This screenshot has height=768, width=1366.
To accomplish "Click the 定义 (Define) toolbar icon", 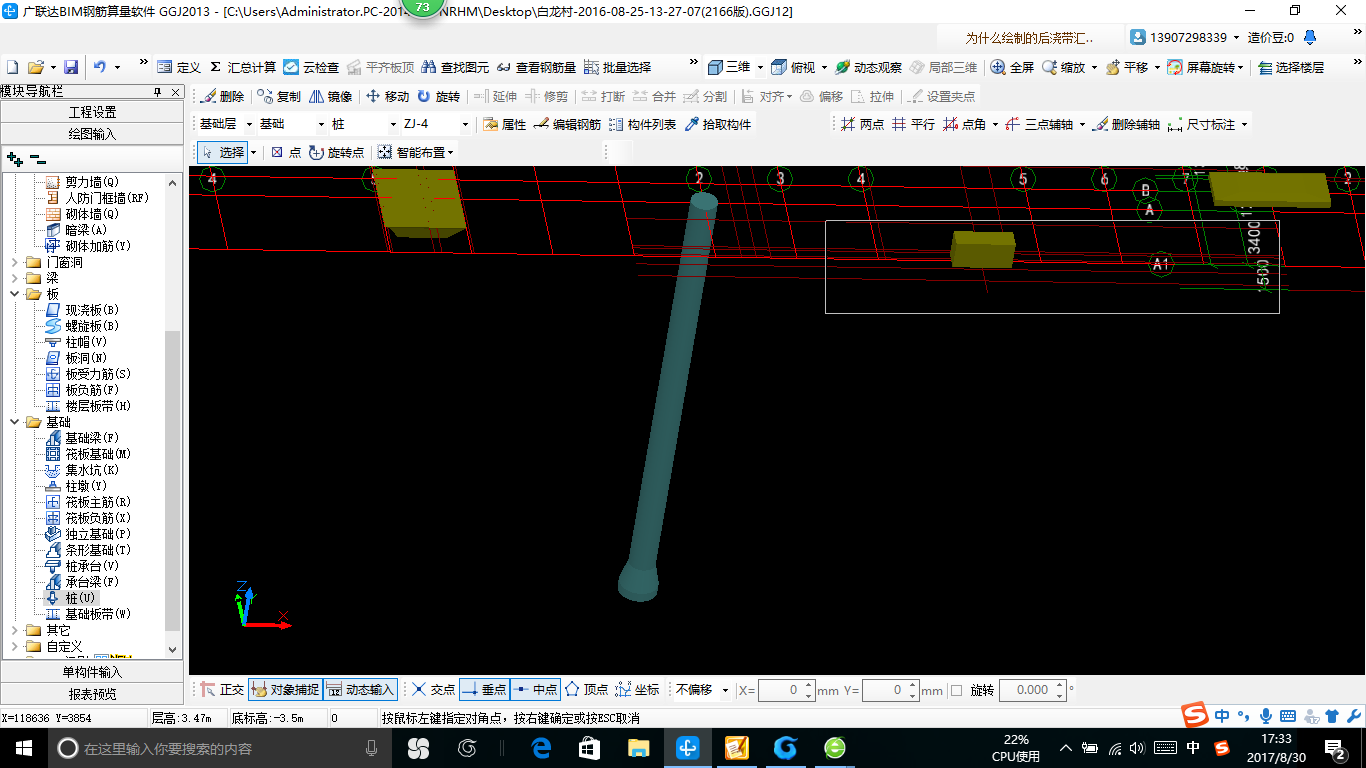I will 179,67.
